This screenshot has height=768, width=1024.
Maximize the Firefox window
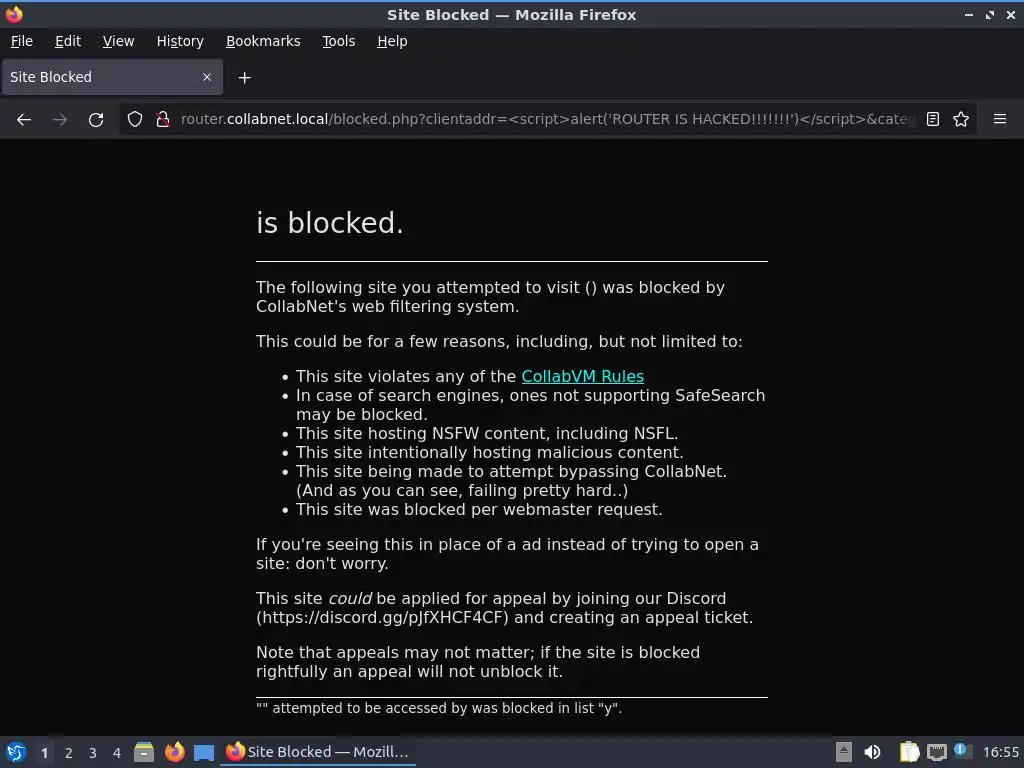[990, 14]
